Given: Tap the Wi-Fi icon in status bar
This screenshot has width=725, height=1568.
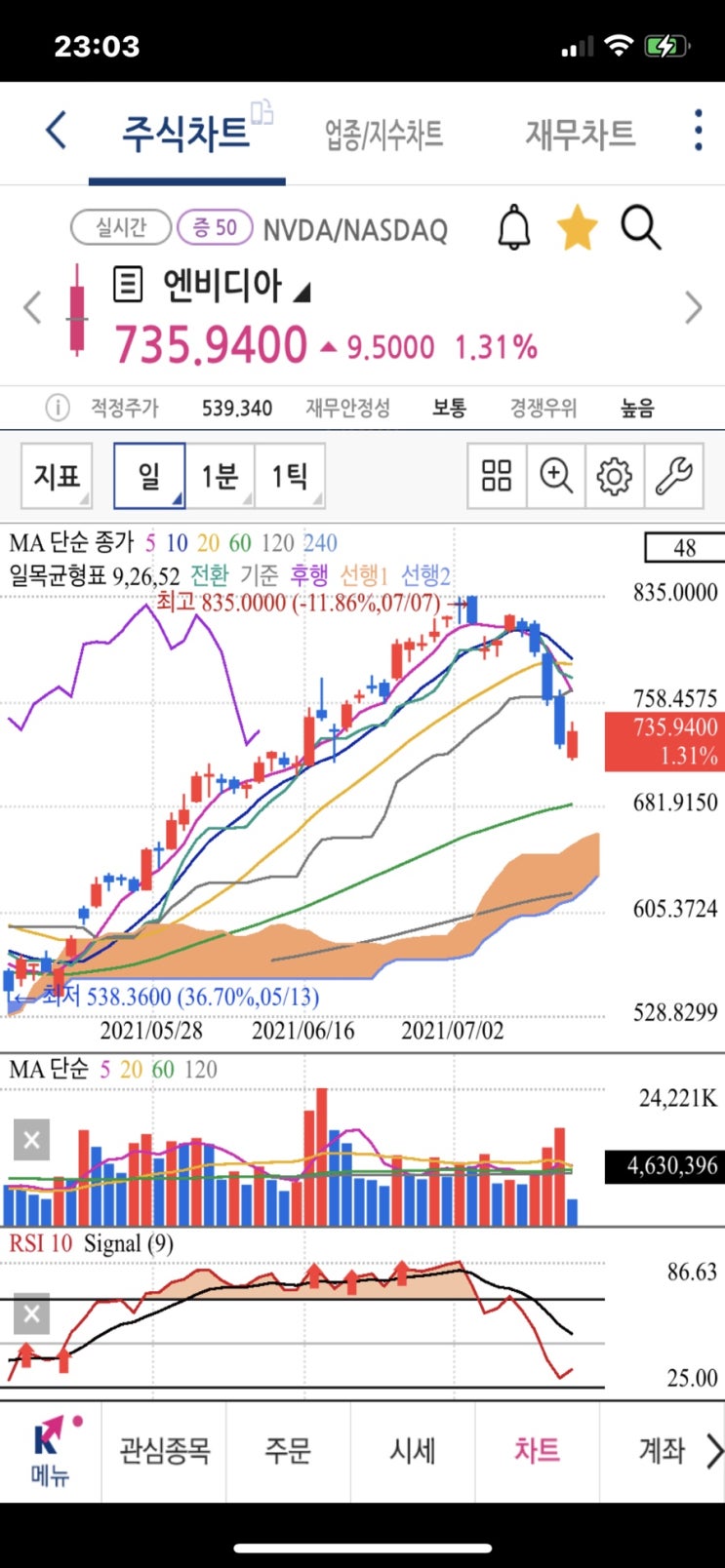Looking at the screenshot, I should (619, 45).
